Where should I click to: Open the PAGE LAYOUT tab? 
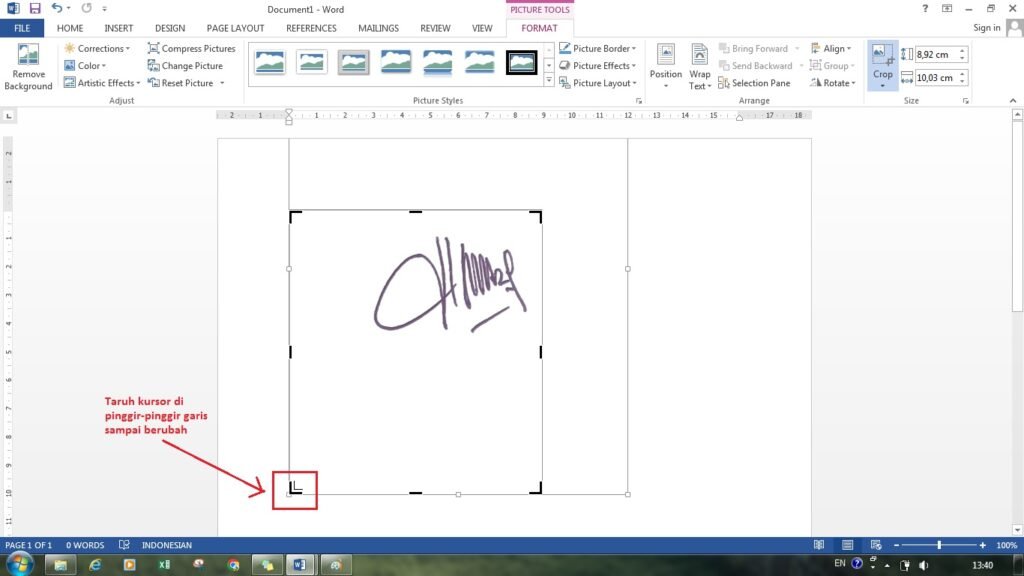click(x=235, y=28)
